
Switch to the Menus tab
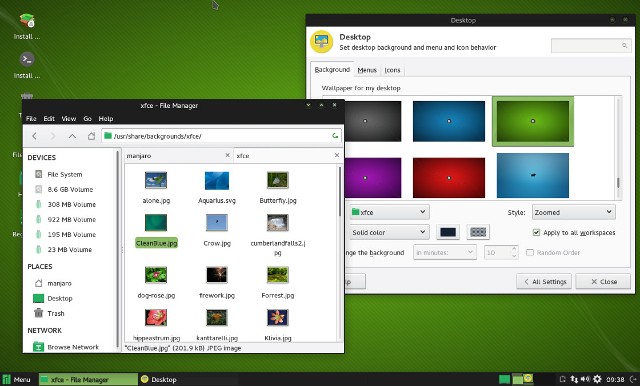coord(367,70)
